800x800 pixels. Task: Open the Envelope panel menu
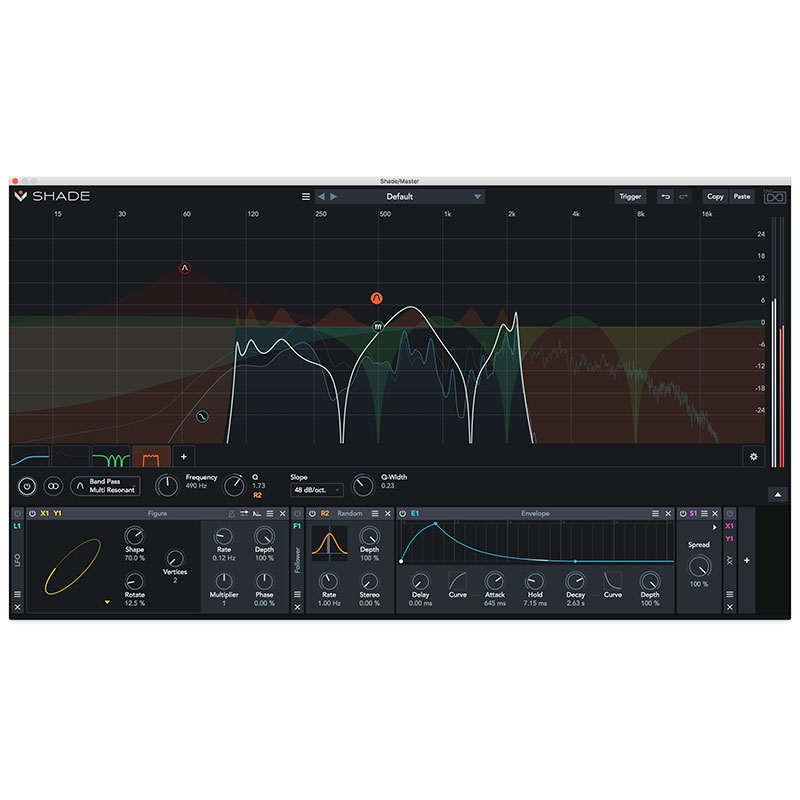coord(655,514)
